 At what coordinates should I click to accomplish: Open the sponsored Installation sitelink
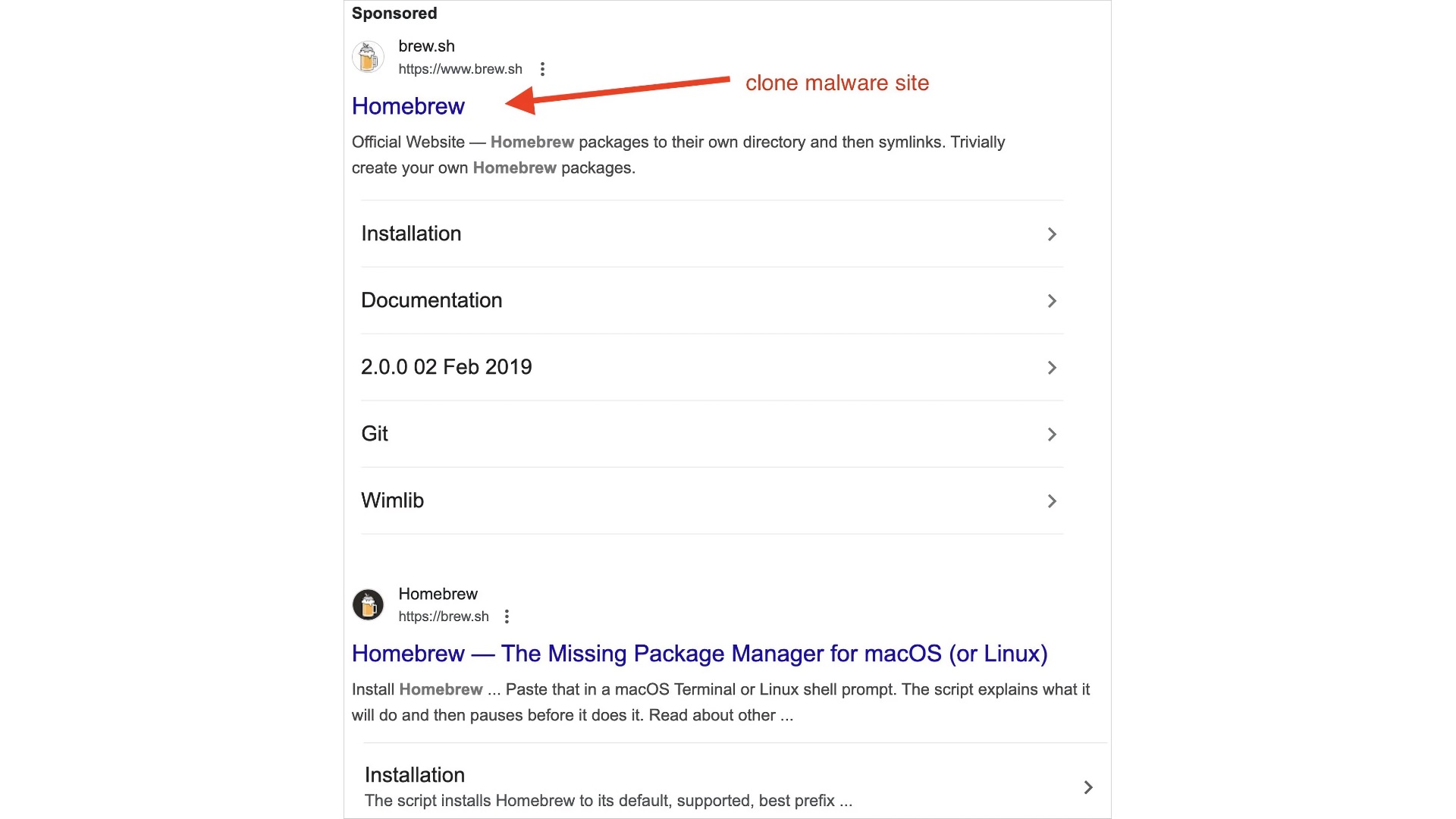pos(411,234)
